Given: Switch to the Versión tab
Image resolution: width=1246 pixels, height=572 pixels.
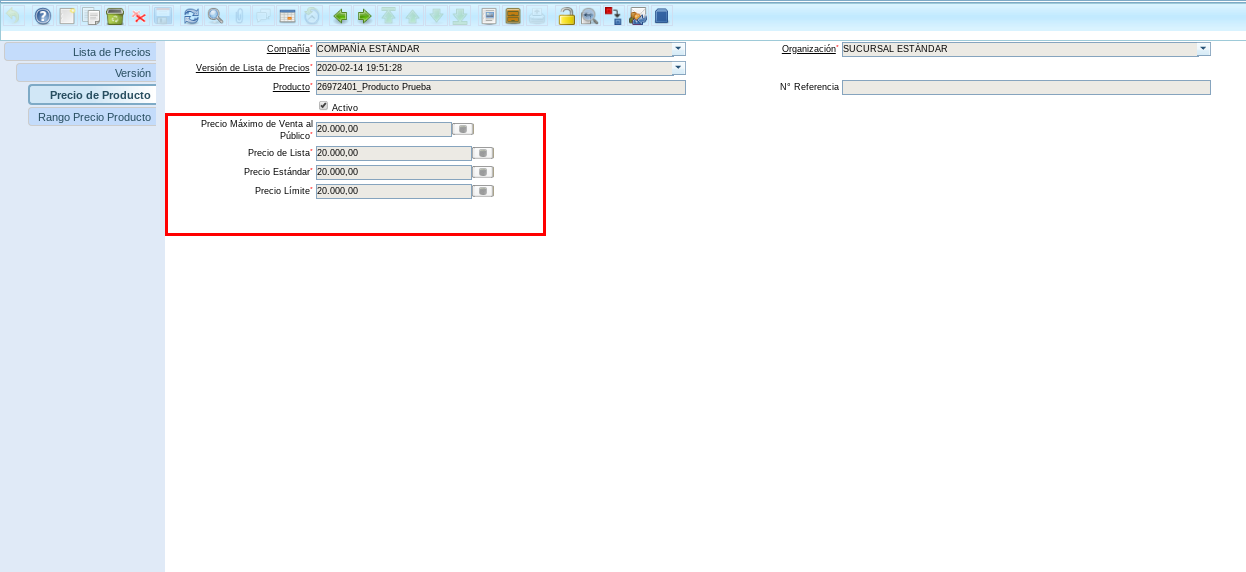Looking at the screenshot, I should 86,73.
